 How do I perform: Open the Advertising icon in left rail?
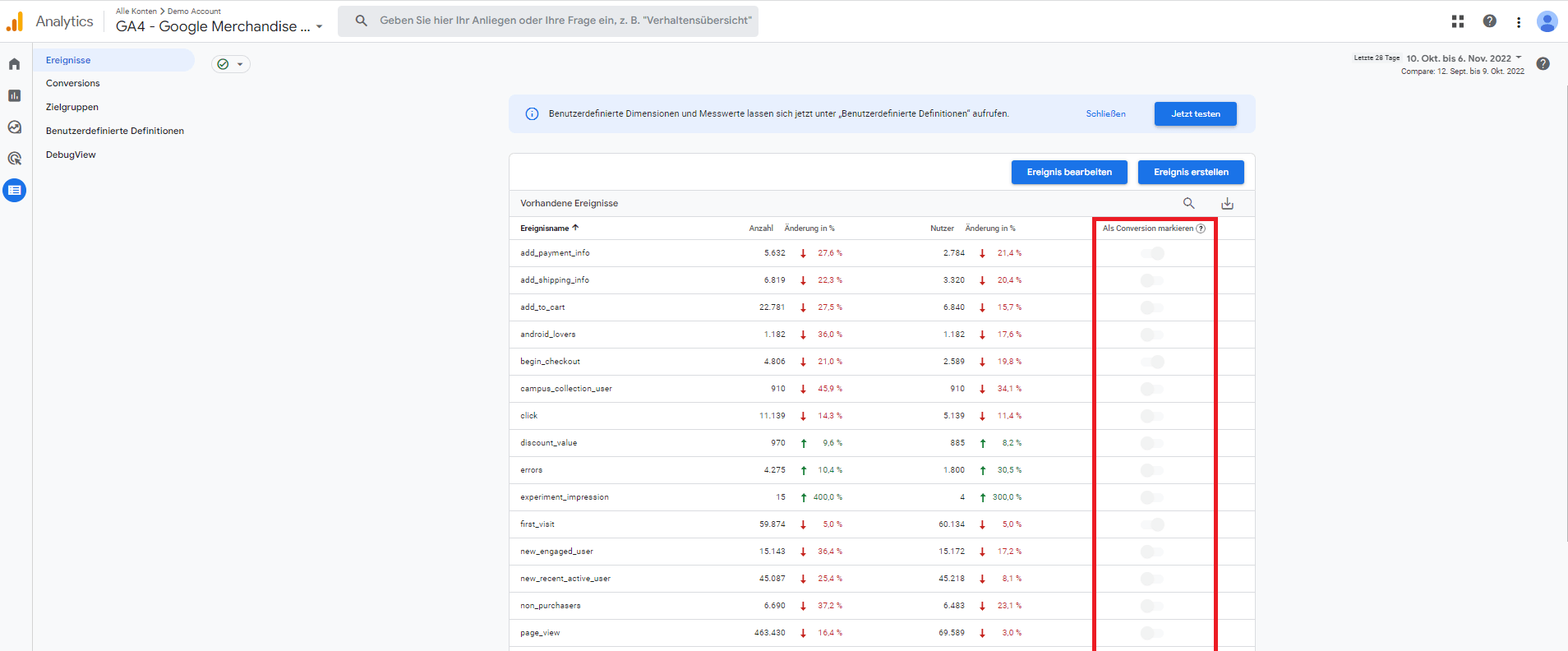[15, 159]
